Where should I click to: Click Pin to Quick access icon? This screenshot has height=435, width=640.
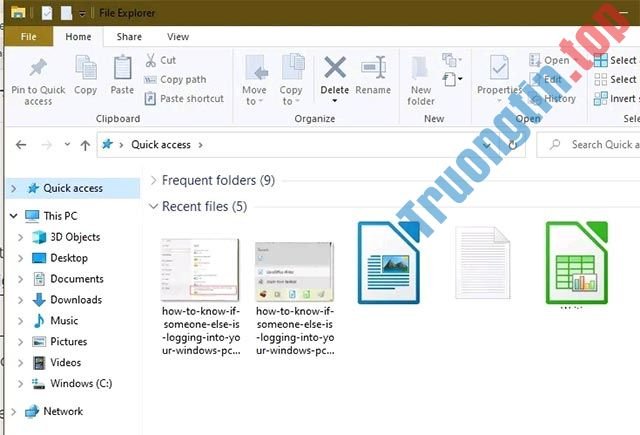[38, 68]
